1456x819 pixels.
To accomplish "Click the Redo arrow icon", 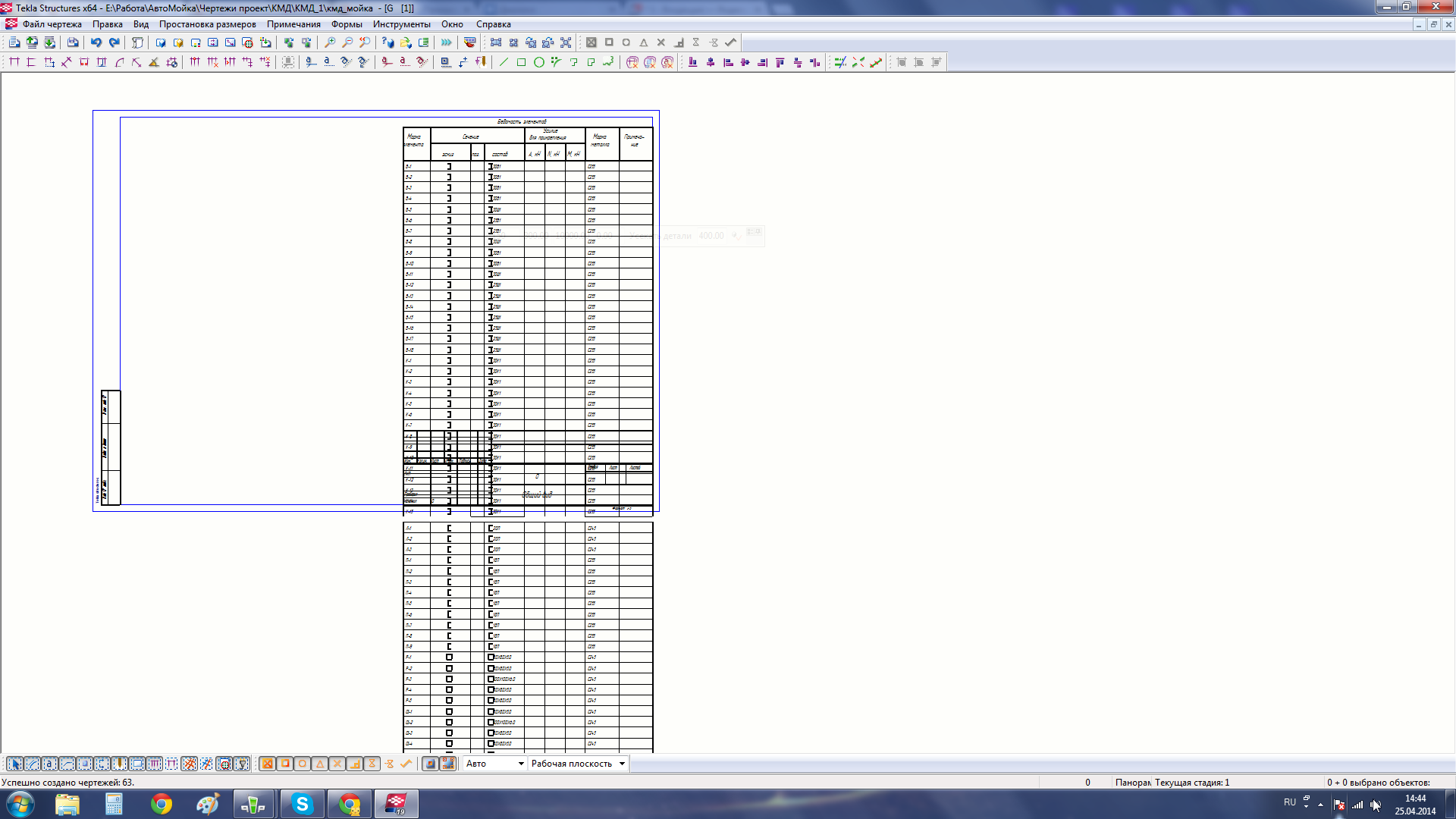I will (x=114, y=42).
